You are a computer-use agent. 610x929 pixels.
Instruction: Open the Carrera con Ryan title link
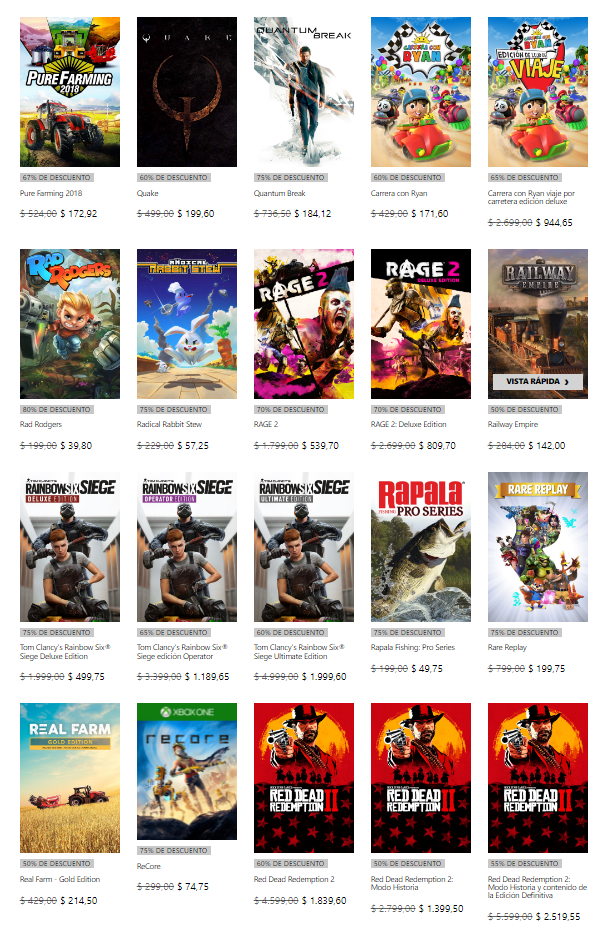399,193
